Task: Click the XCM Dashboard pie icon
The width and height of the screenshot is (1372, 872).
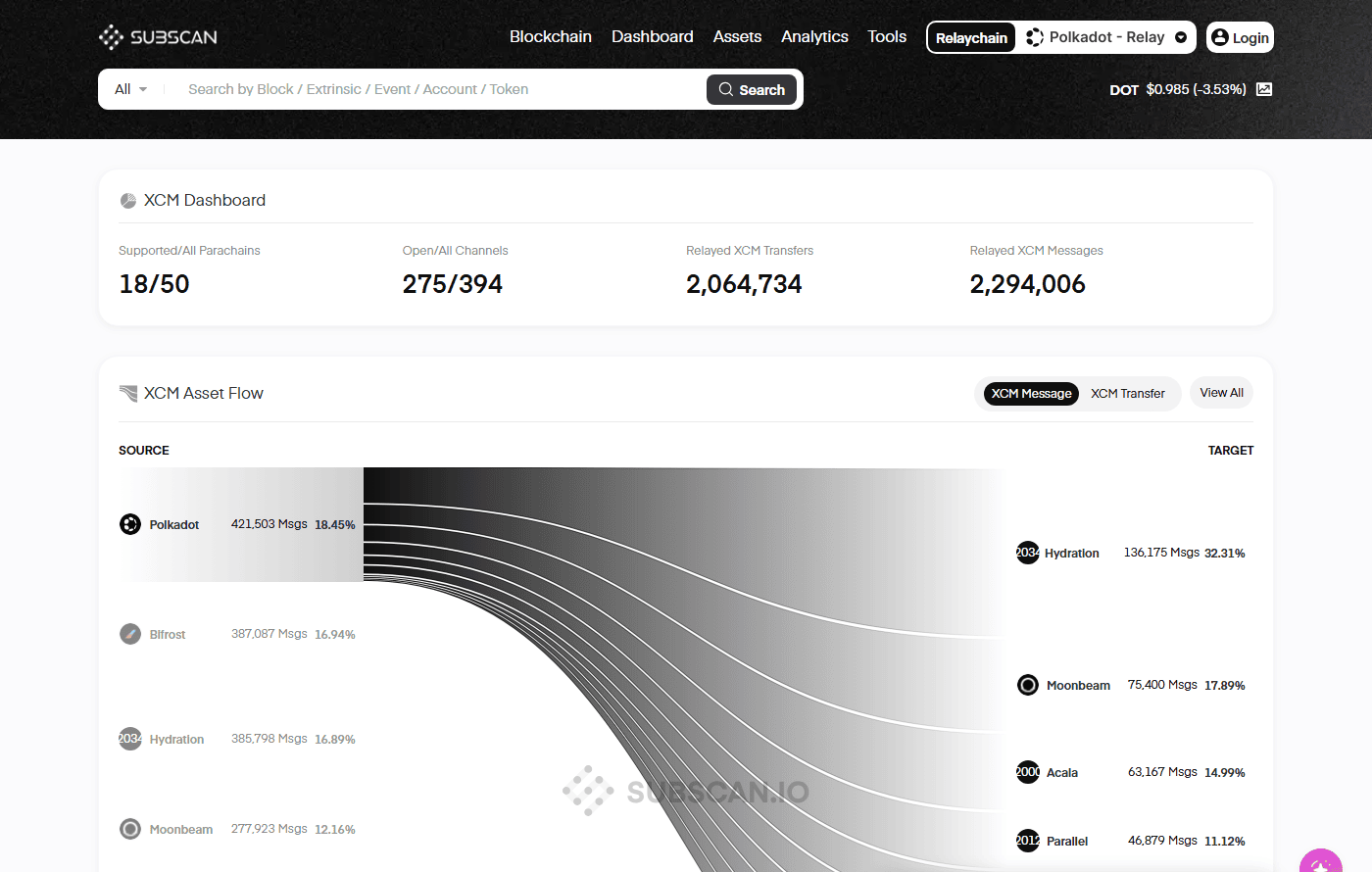Action: pos(128,201)
